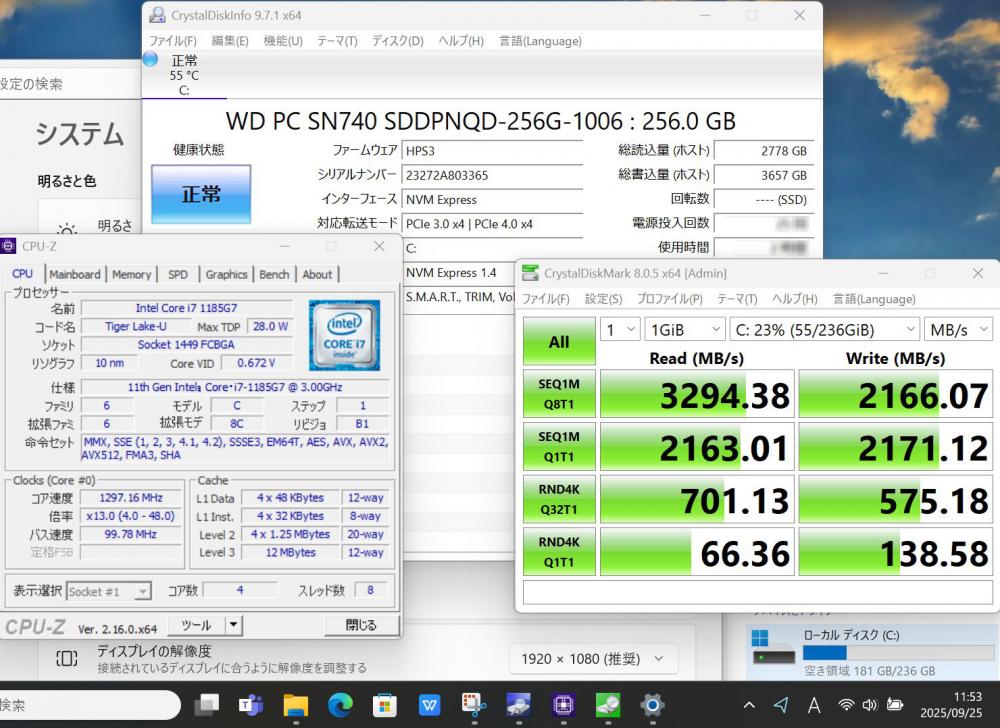Open File Explorer from the taskbar
This screenshot has height=728, width=1000.
click(x=296, y=704)
